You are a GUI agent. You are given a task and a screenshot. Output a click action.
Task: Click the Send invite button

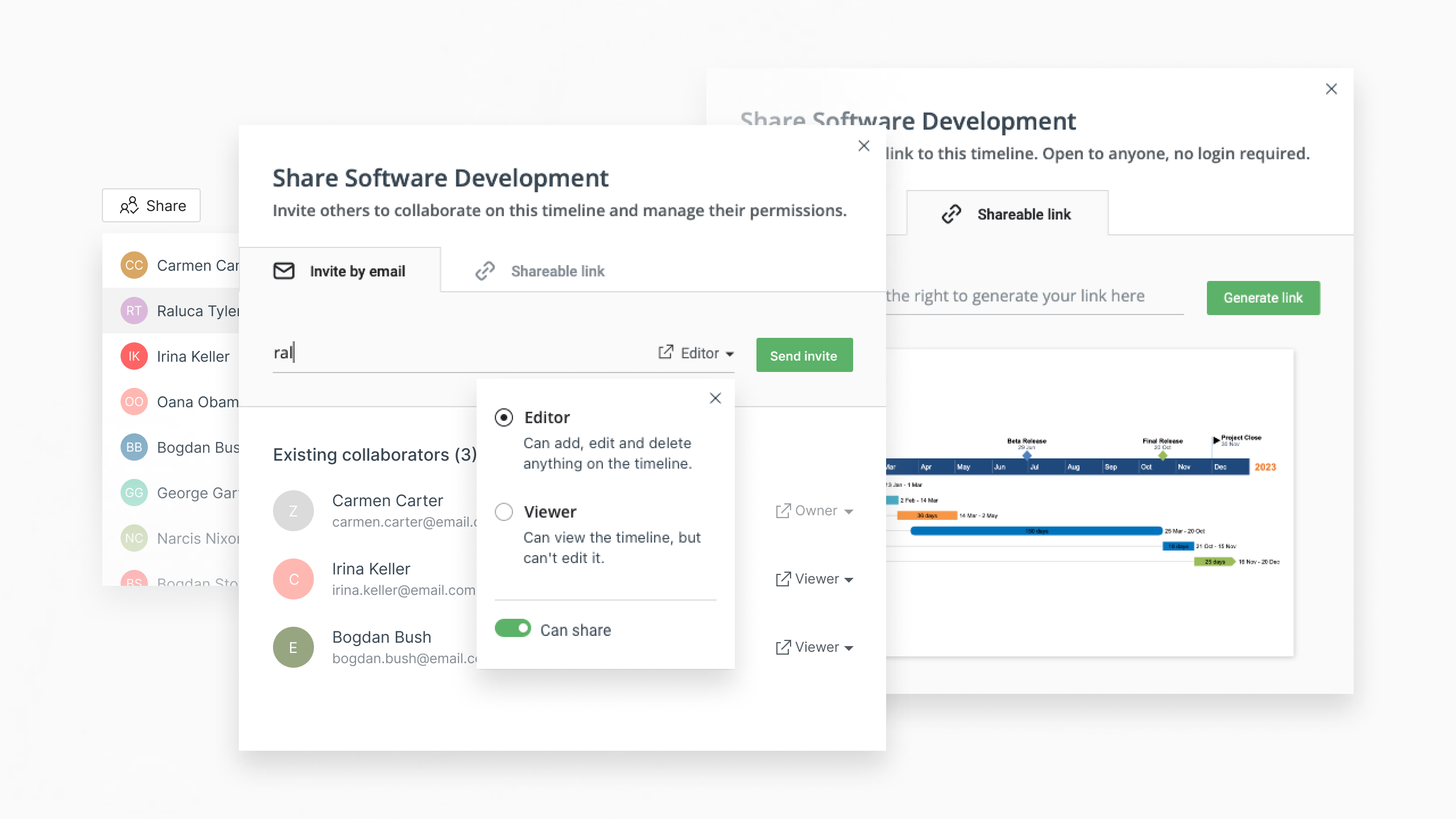coord(804,355)
